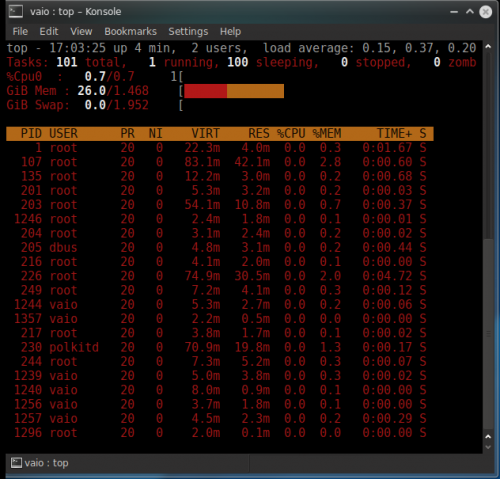The image size is (500, 479).
Task: Click the orange portion of memory bar
Action: point(255,91)
